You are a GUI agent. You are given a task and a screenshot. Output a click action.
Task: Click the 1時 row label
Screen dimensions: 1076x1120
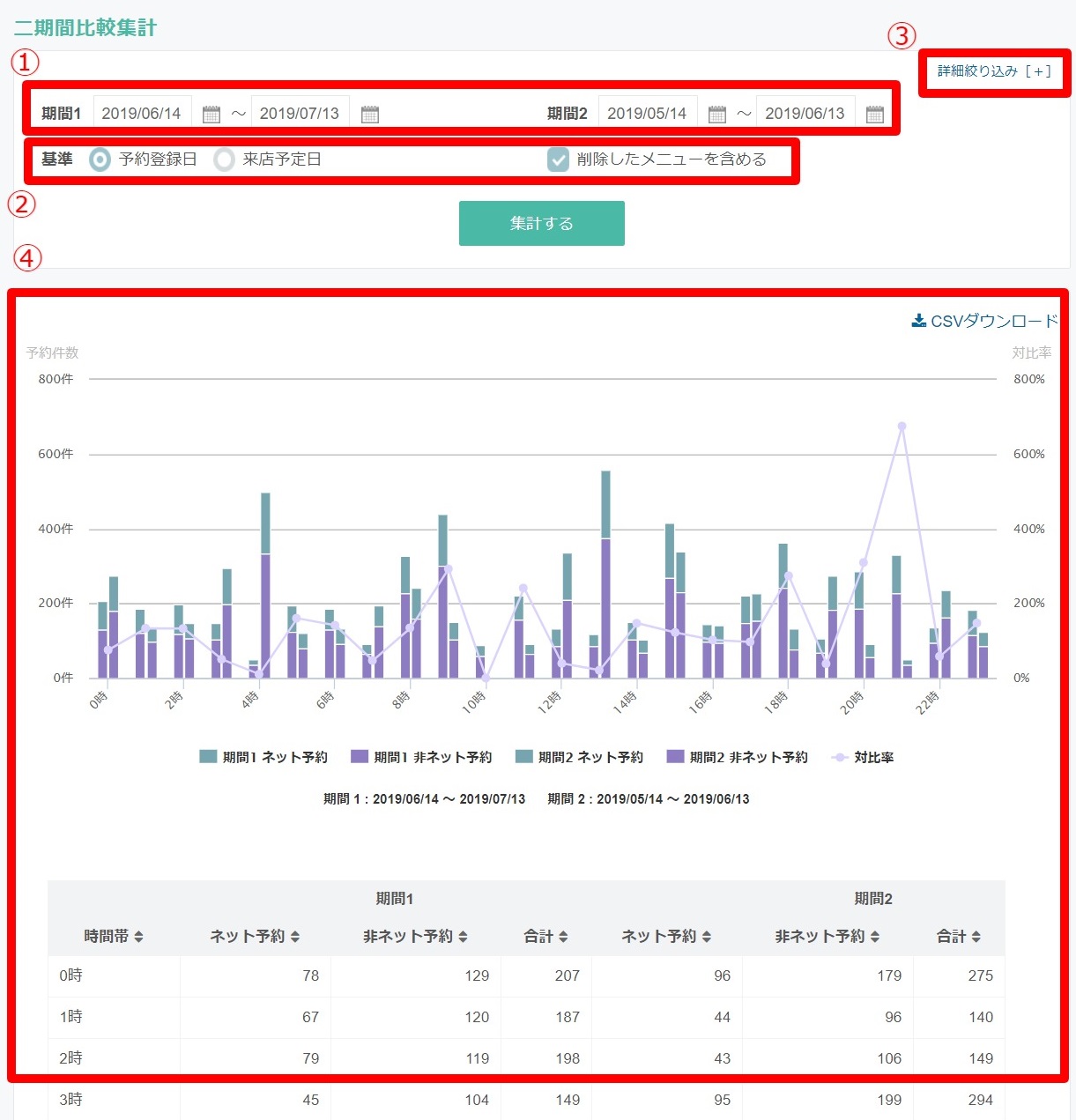(71, 1017)
